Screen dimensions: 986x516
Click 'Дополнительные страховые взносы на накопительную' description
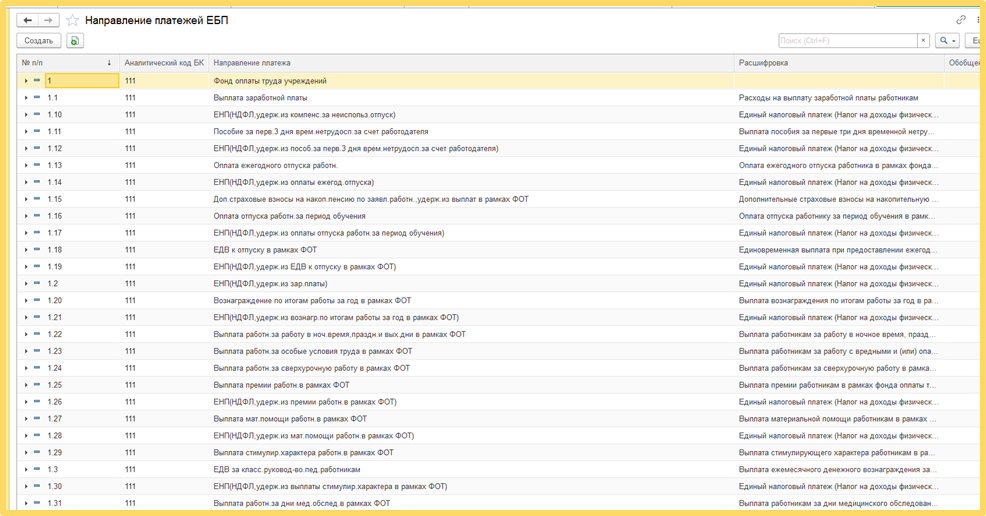[839, 199]
